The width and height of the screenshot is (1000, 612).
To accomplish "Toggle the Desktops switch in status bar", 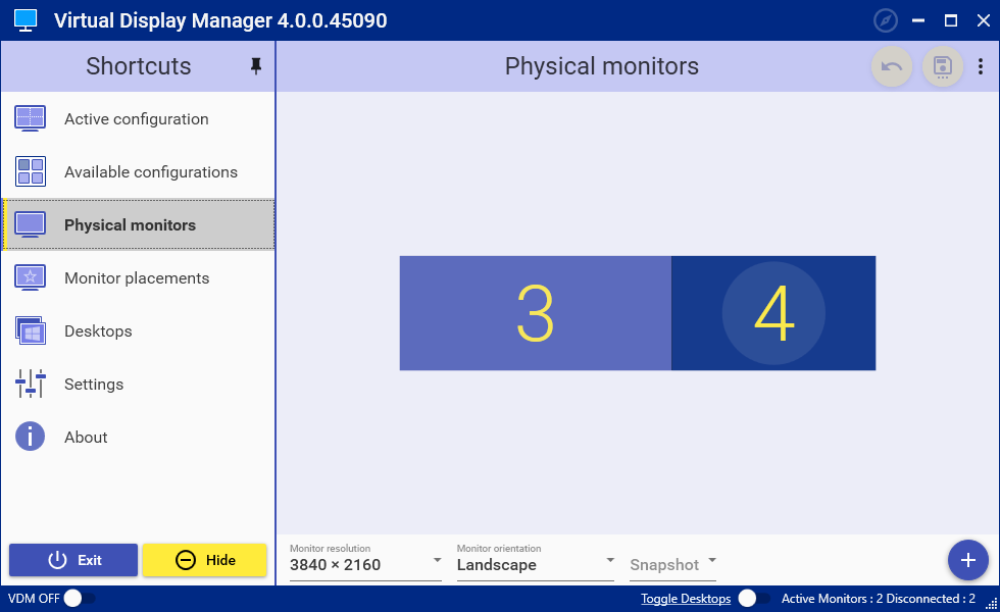I will click(753, 598).
